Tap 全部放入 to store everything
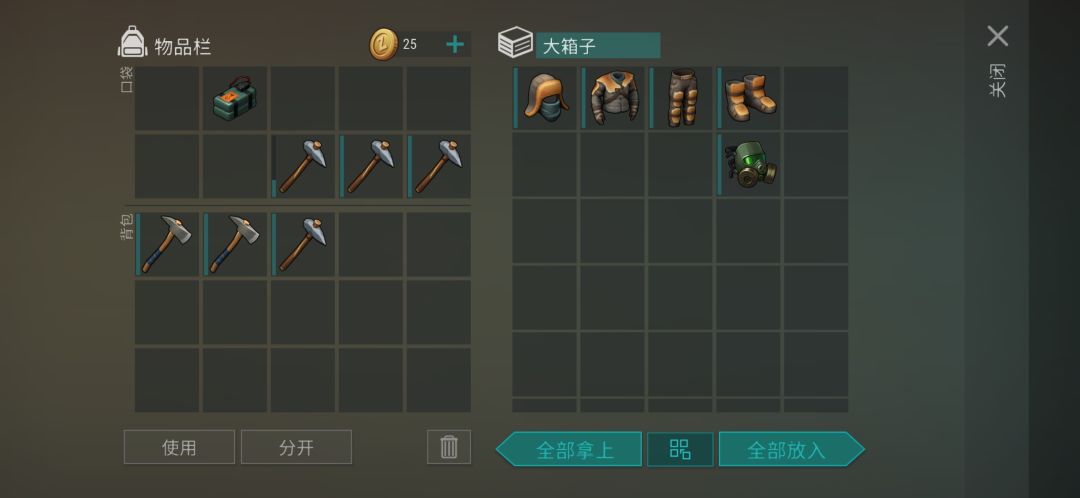This screenshot has height=498, width=1080. coord(791,450)
